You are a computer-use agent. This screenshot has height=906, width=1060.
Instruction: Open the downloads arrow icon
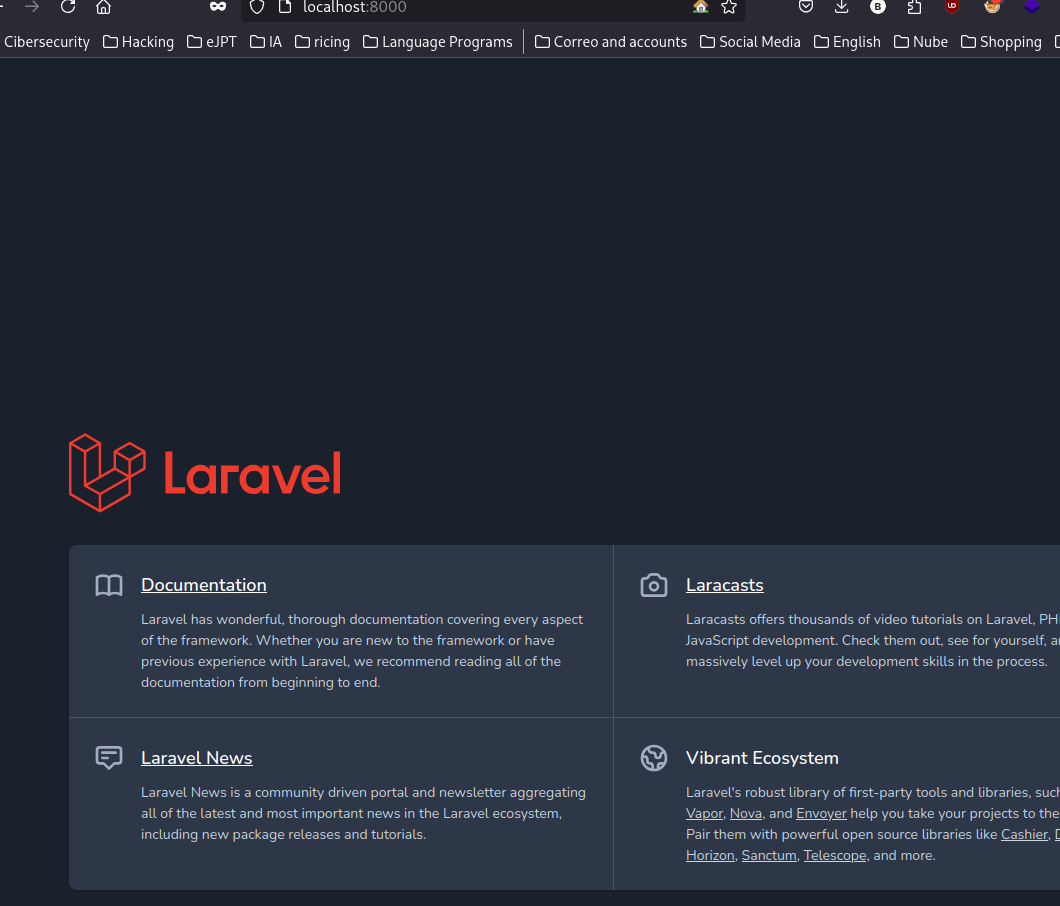coord(842,7)
